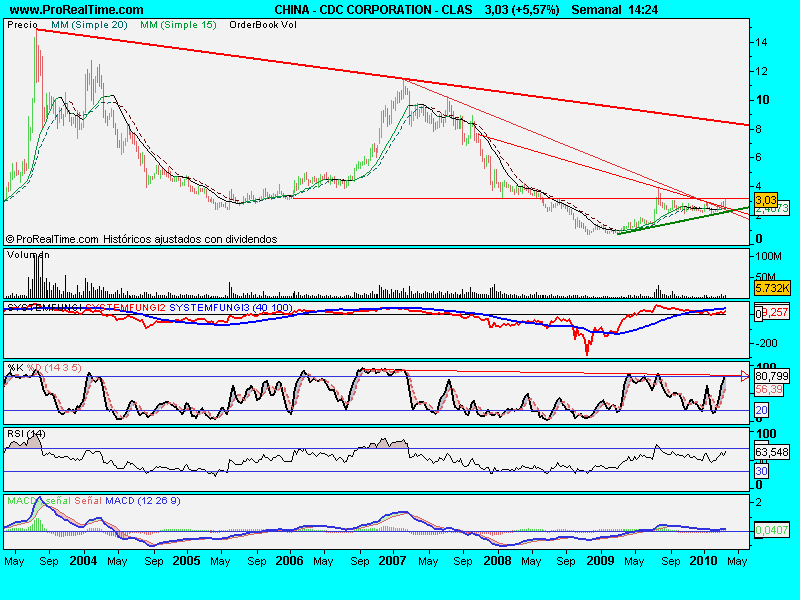Screen dimensions: 800x600
Task: Click the 12 mark on price axis
Action: (x=761, y=71)
